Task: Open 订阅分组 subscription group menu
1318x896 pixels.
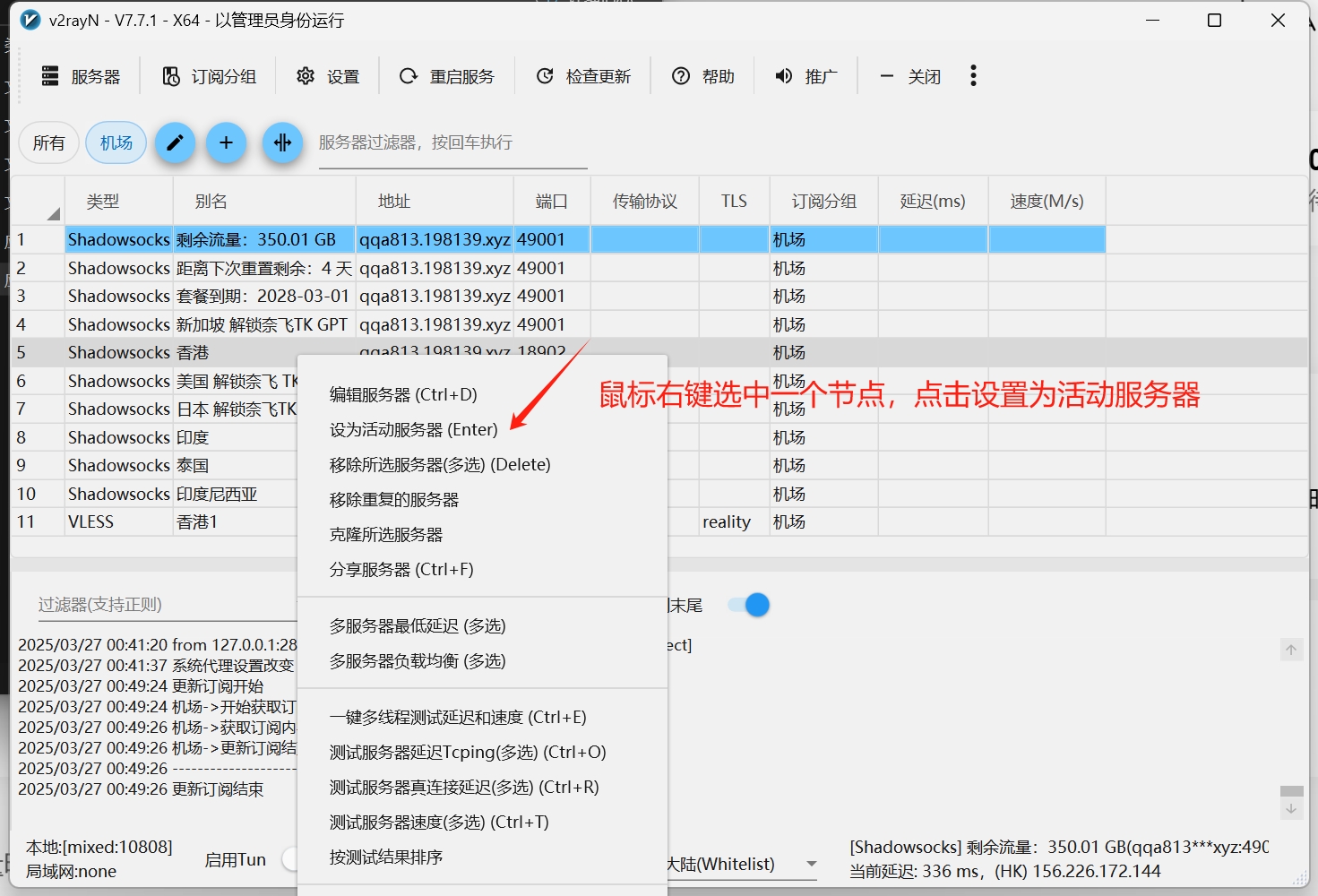Action: point(209,77)
